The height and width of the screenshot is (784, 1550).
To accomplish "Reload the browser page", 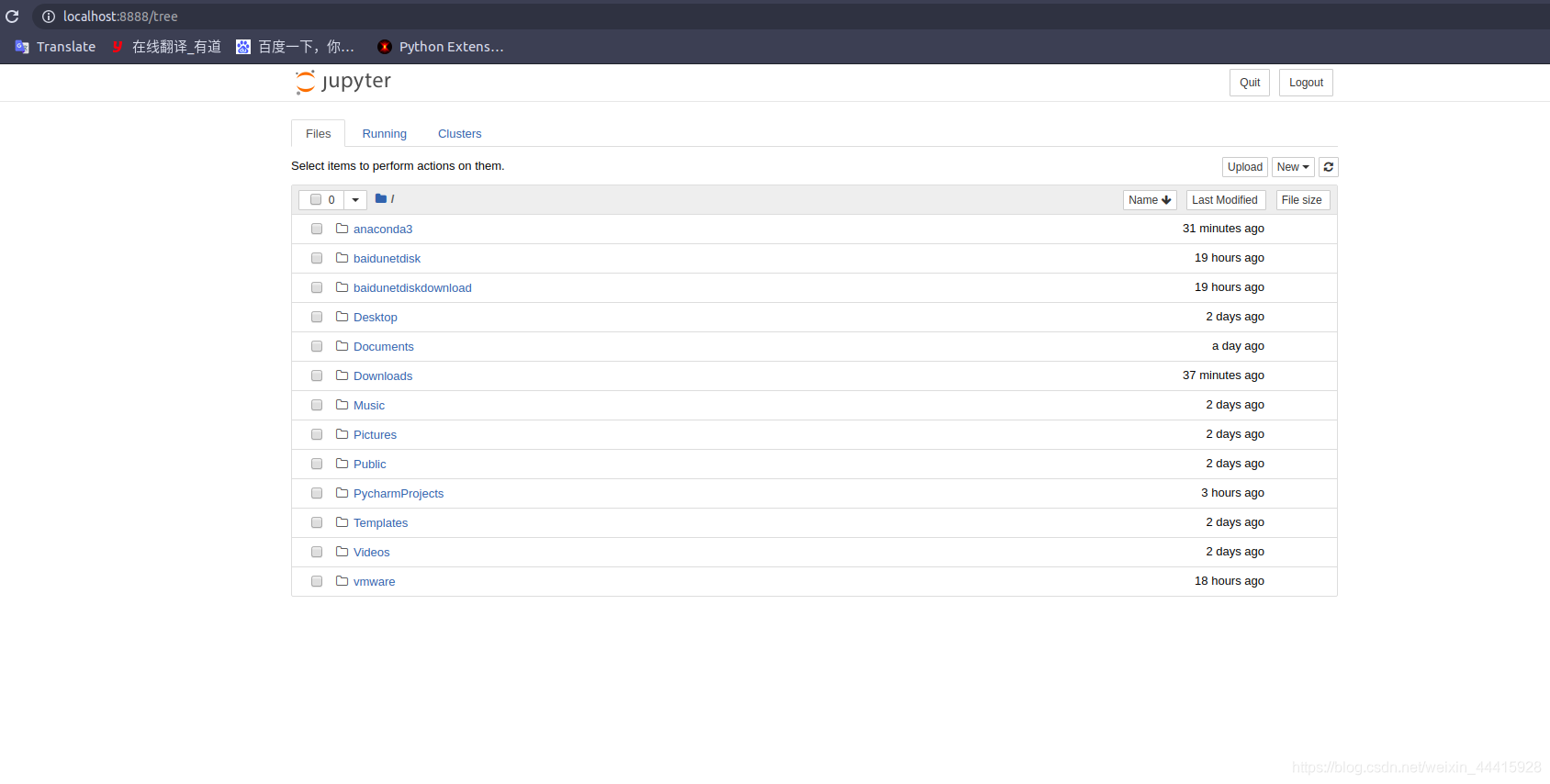I will pyautogui.click(x=12, y=17).
